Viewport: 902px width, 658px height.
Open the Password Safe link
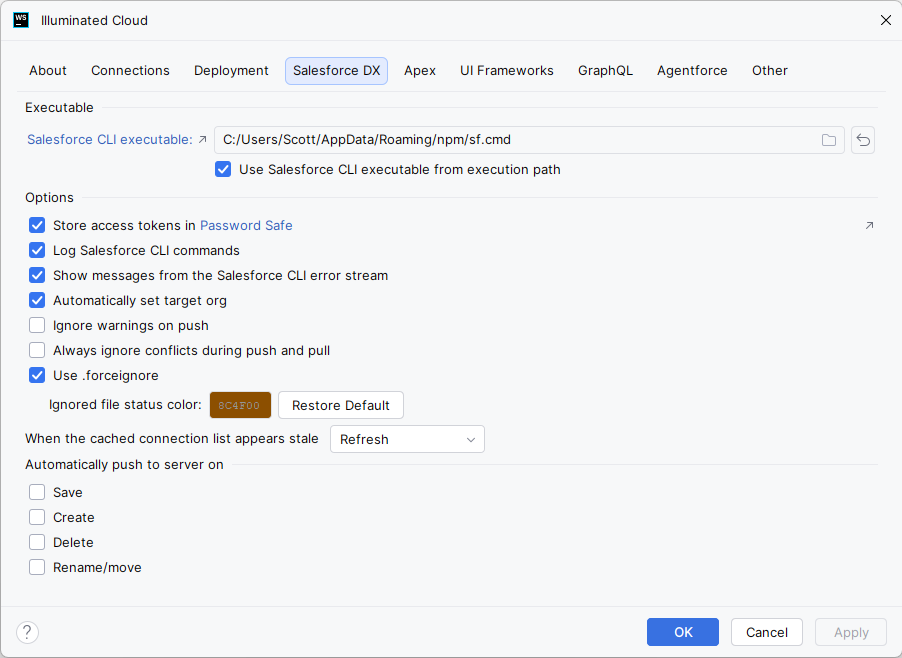click(x=246, y=225)
